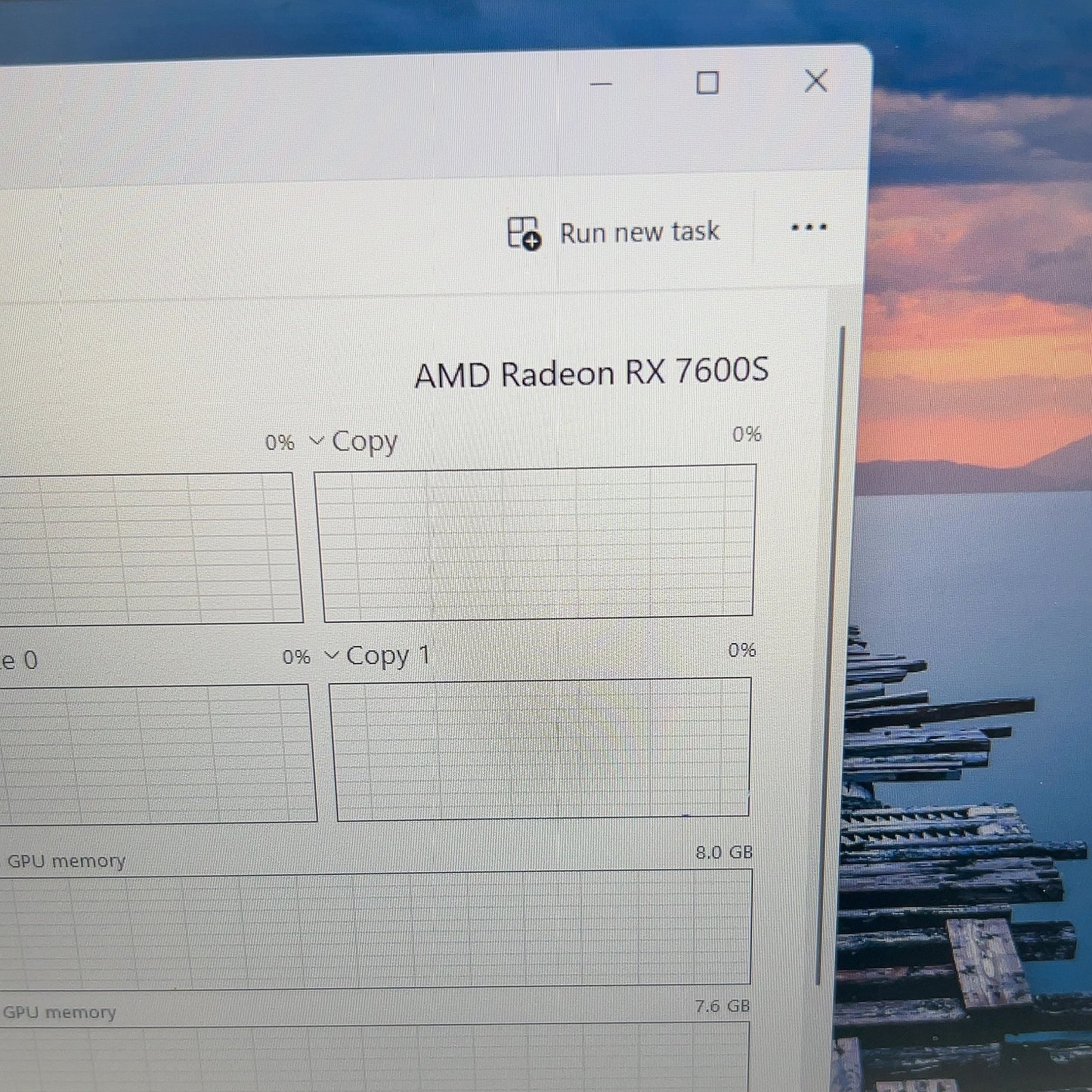Screen dimensions: 1092x1092
Task: Close the Task Manager window
Action: (x=816, y=81)
